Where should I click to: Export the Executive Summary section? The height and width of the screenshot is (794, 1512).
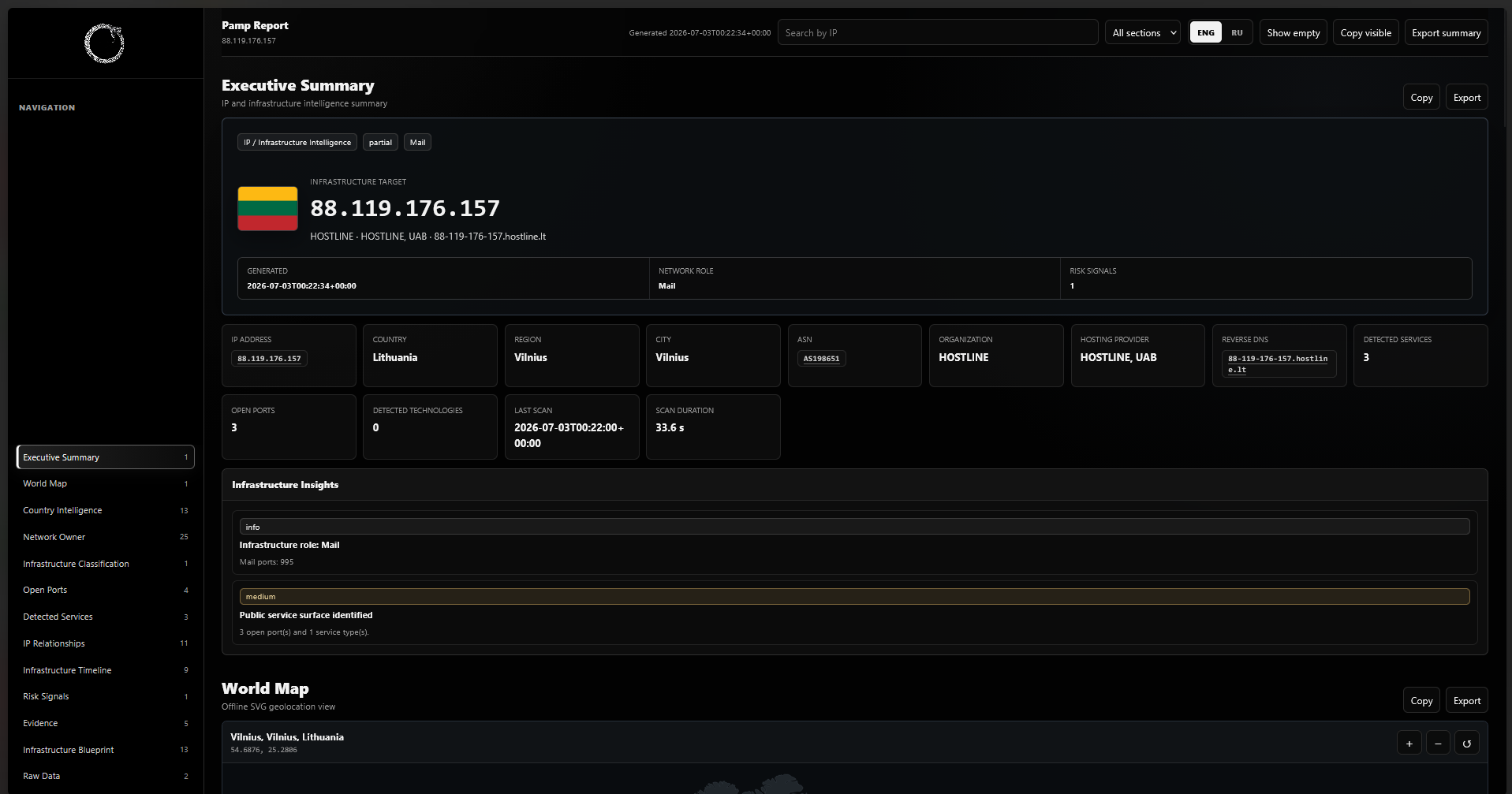click(1466, 97)
